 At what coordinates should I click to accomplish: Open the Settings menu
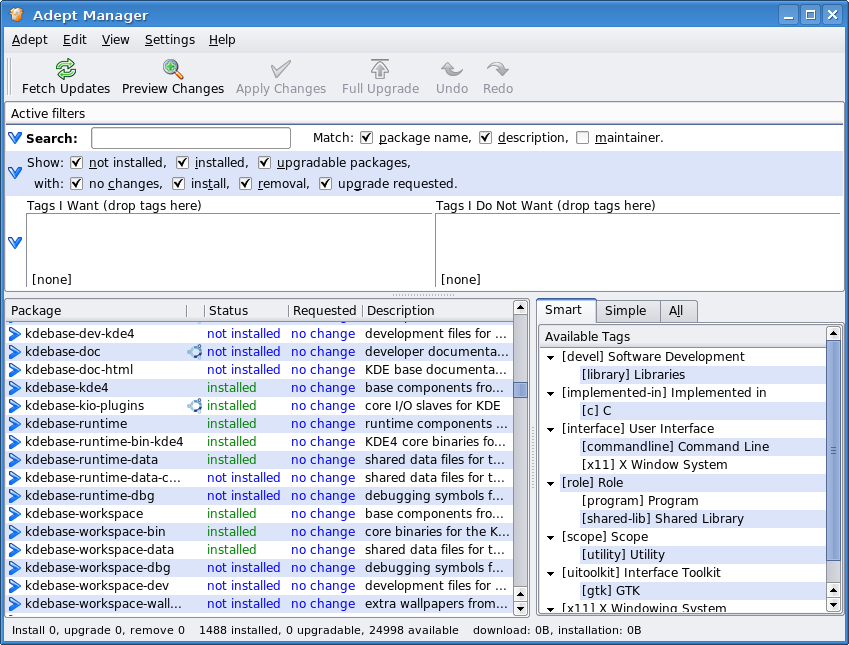tap(169, 39)
